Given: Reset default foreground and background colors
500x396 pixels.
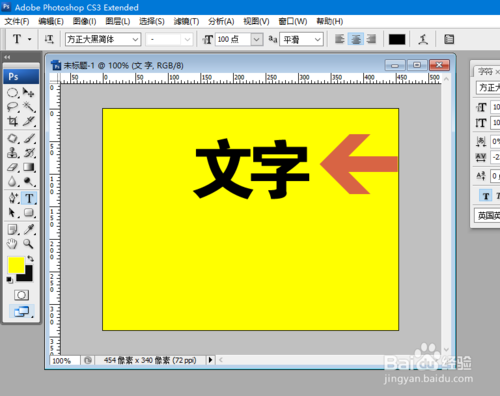Looking at the screenshot, I should tap(10, 280).
